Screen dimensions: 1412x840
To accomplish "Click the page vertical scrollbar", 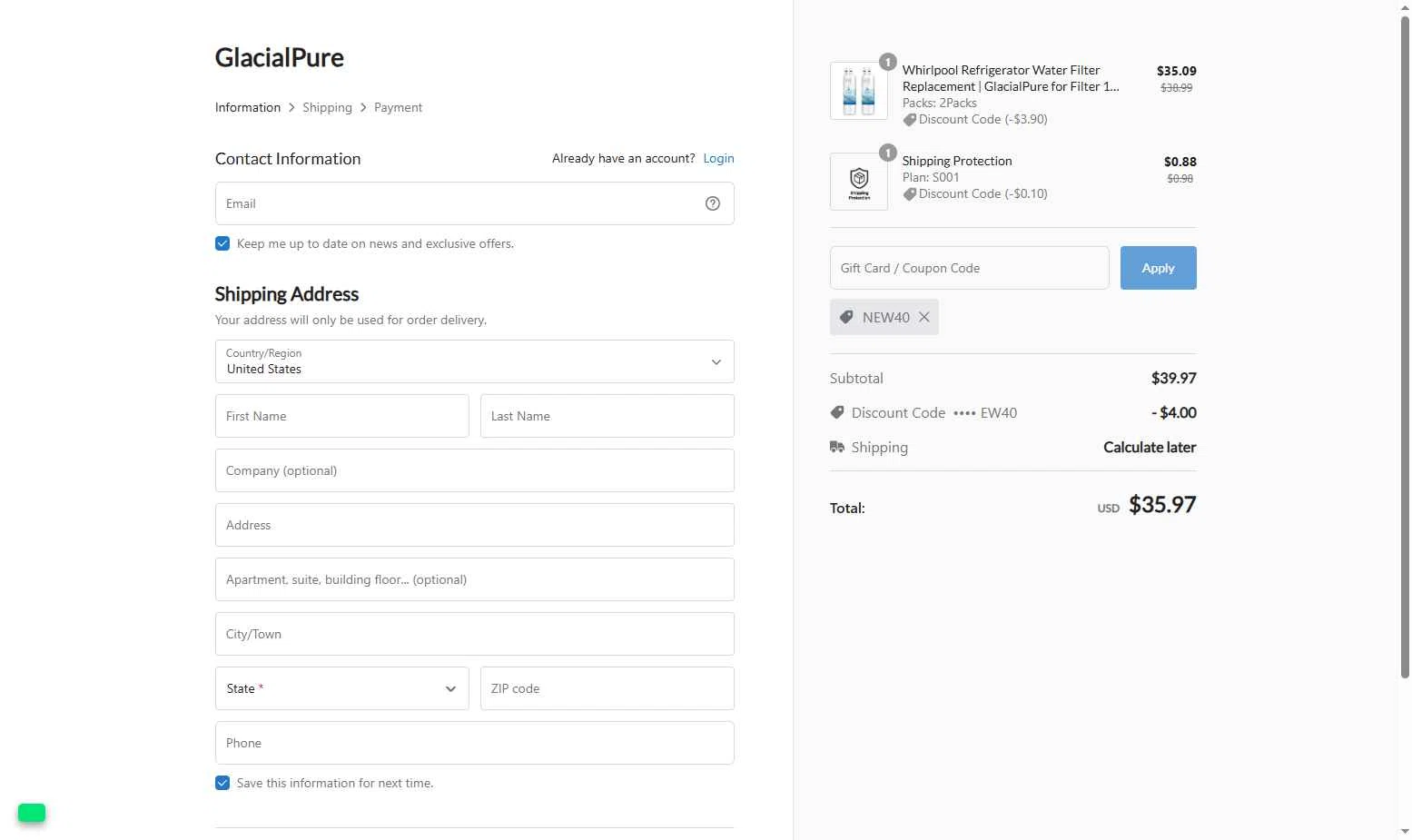I will 1405,345.
